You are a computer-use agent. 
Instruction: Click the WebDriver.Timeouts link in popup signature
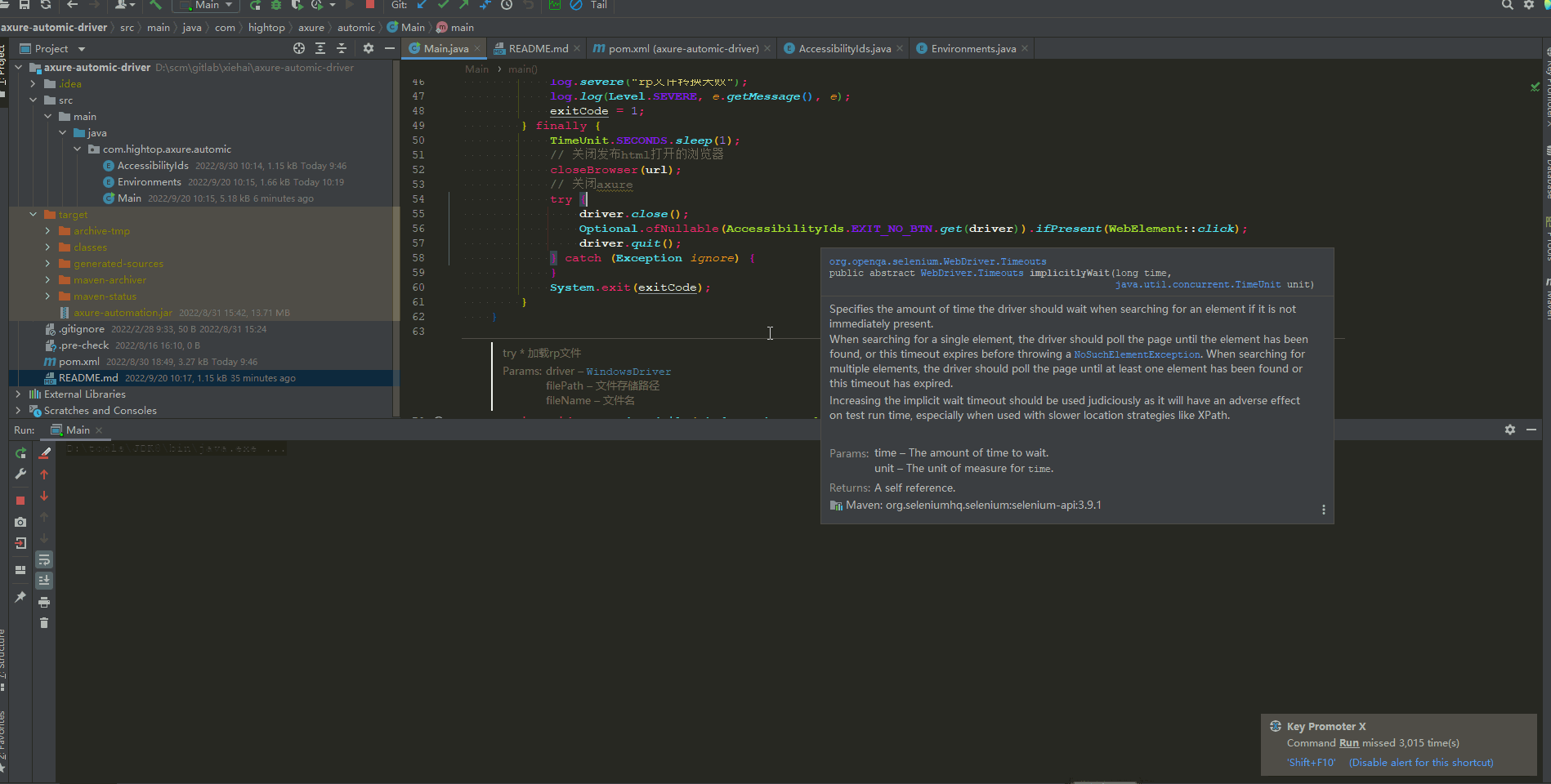(972, 273)
